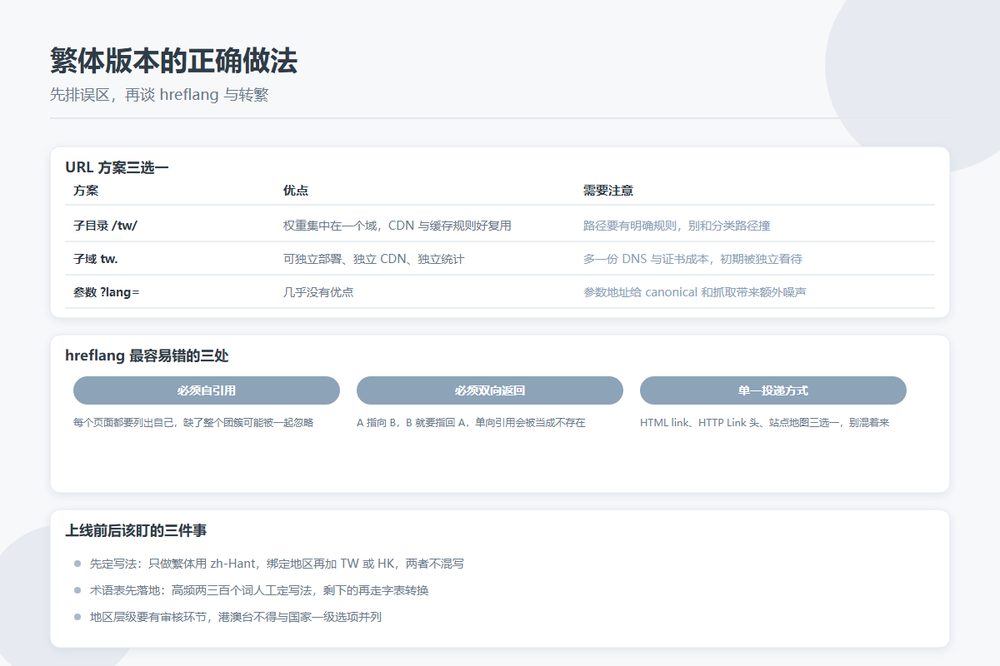Select the heading URL 方案三选一
The height and width of the screenshot is (666, 1000).
tap(117, 167)
